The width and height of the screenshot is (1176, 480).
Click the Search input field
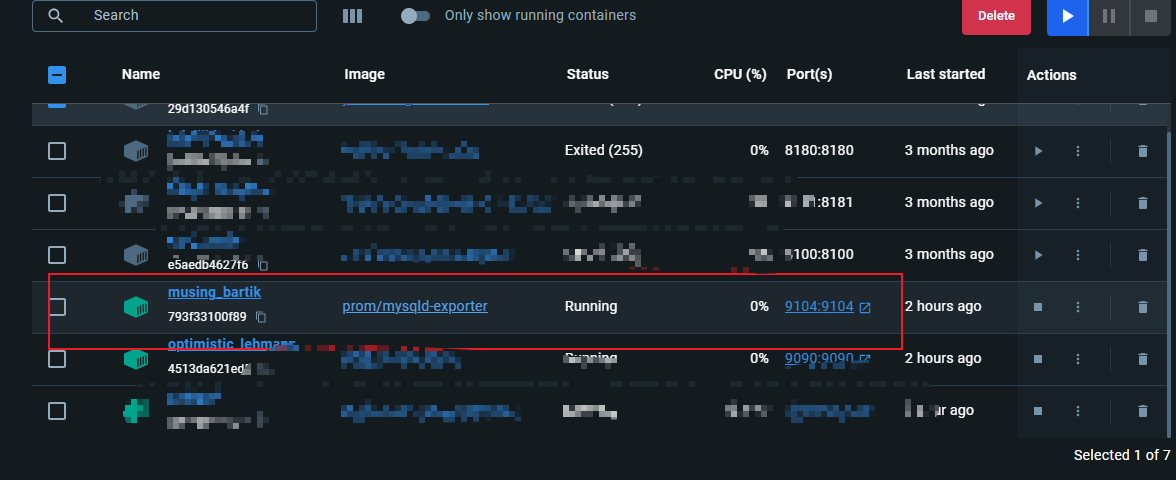174,16
